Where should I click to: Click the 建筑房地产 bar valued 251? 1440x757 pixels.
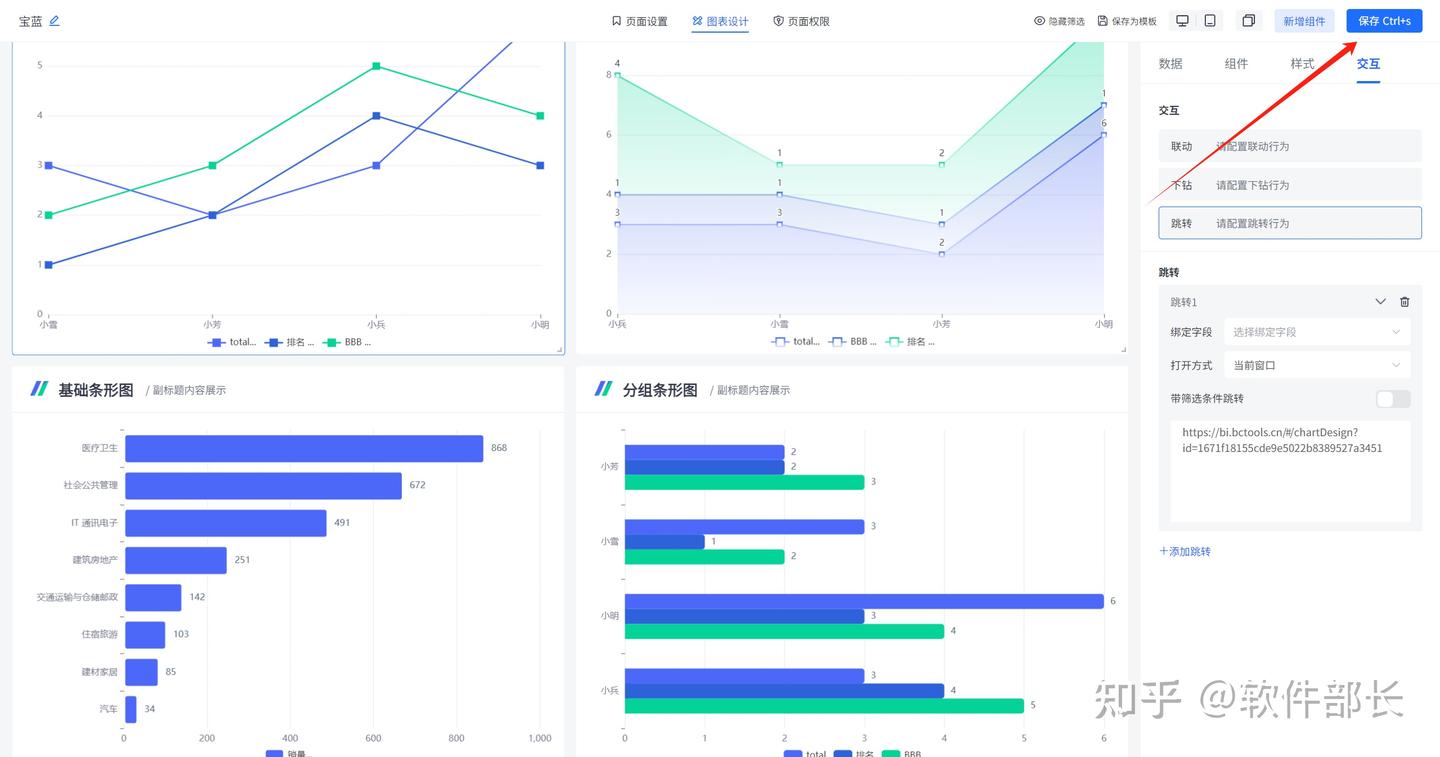[x=176, y=560]
